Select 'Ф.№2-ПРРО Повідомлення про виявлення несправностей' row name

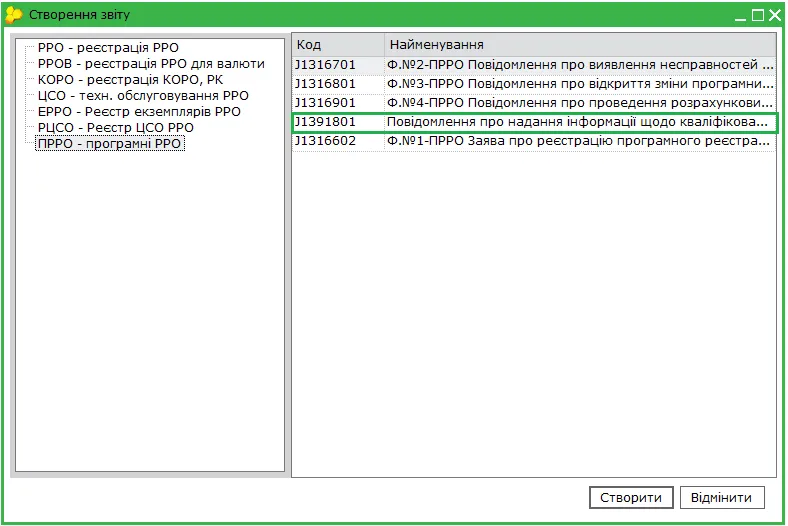[580, 65]
